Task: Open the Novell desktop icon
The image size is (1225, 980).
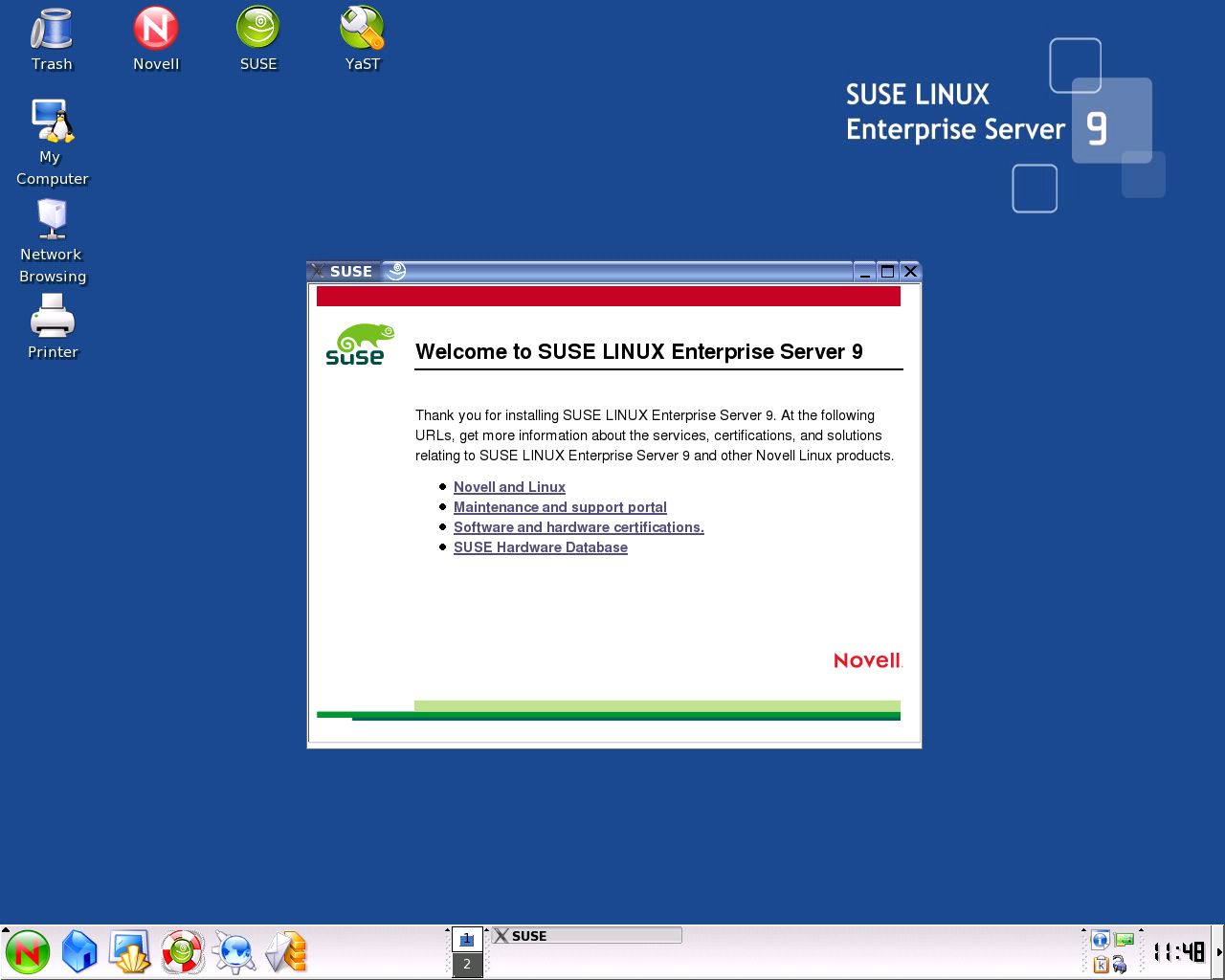Action: (x=156, y=40)
